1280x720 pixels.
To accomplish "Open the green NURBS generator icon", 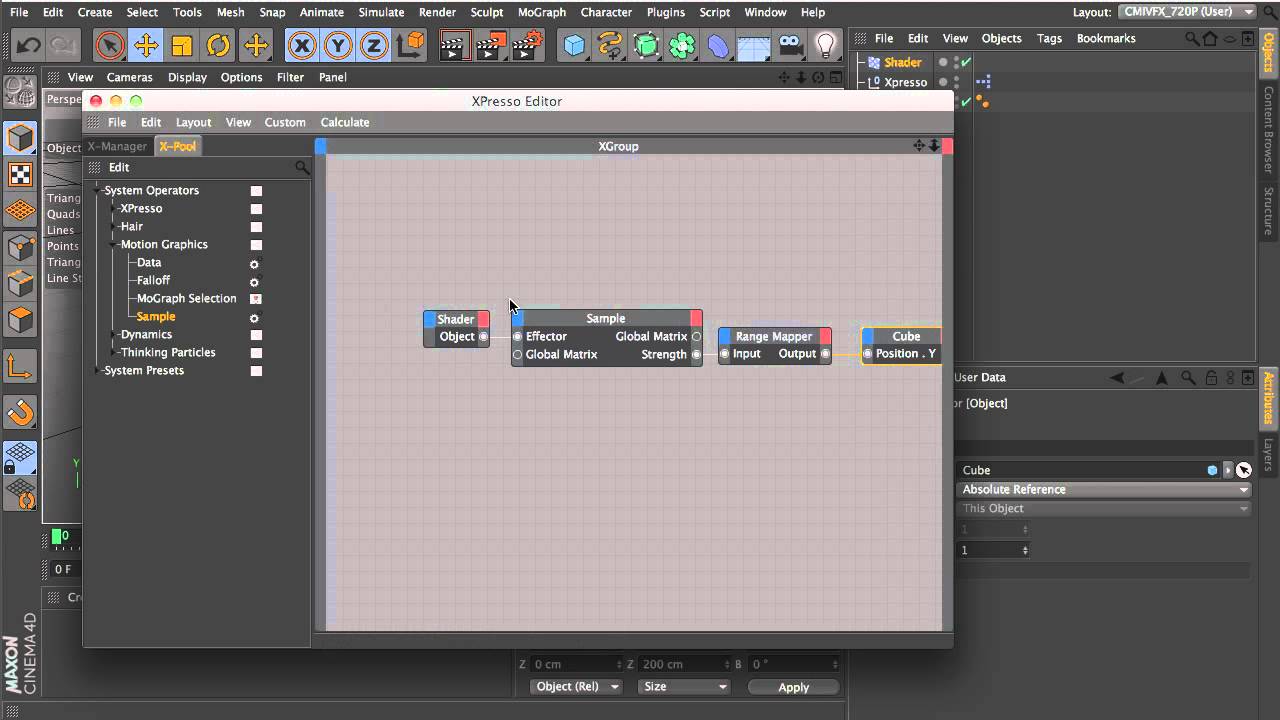I will [646, 45].
